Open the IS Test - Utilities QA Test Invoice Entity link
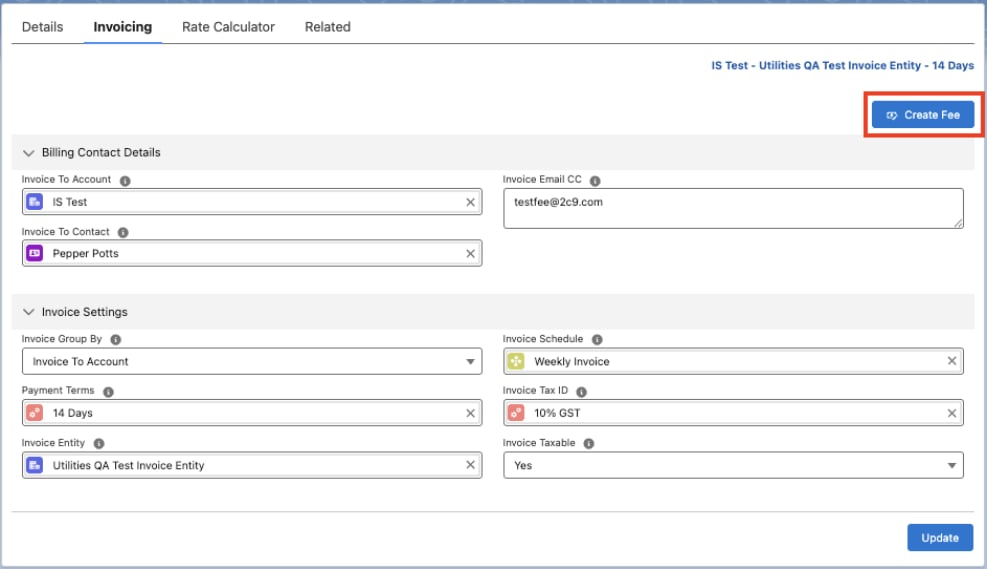 coord(842,65)
